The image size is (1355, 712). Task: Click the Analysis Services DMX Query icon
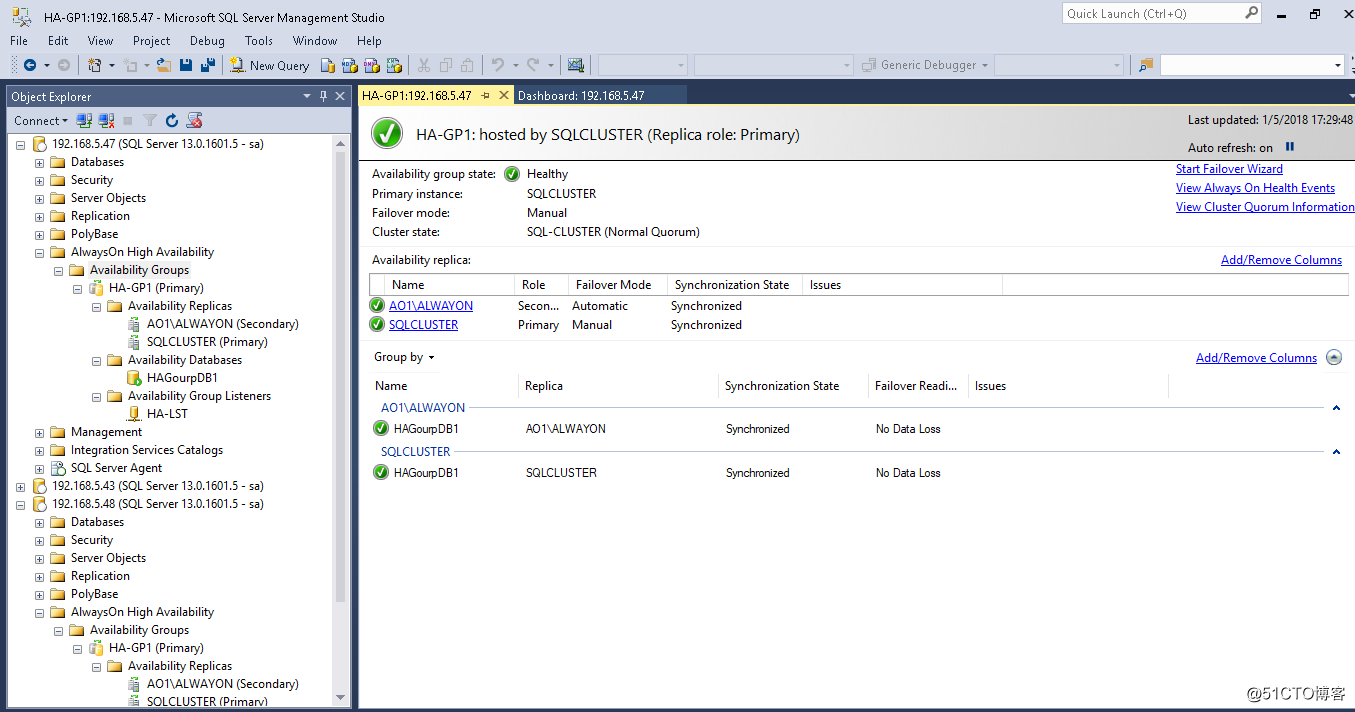coord(372,65)
